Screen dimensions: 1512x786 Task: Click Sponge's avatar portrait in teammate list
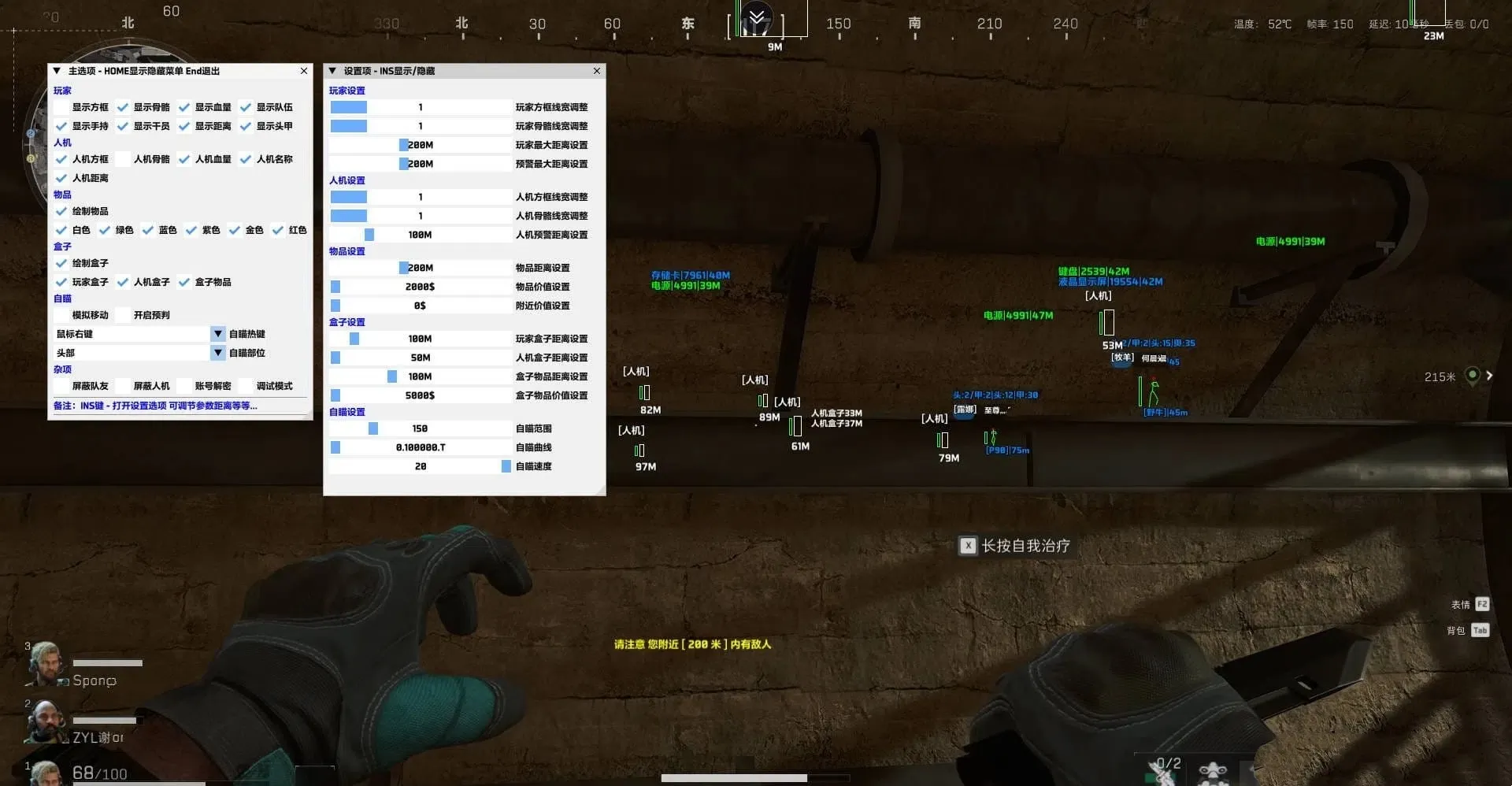click(45, 664)
